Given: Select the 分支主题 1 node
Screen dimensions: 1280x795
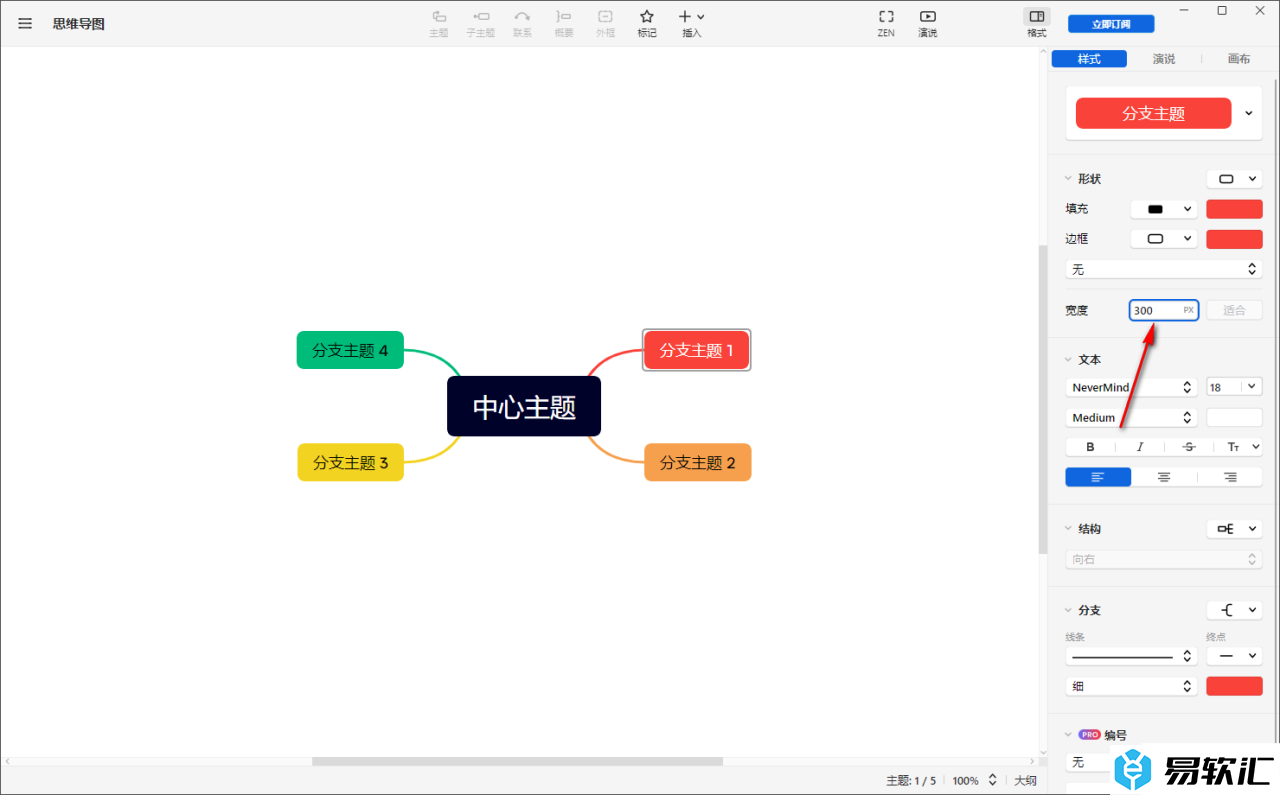Looking at the screenshot, I should coord(697,350).
